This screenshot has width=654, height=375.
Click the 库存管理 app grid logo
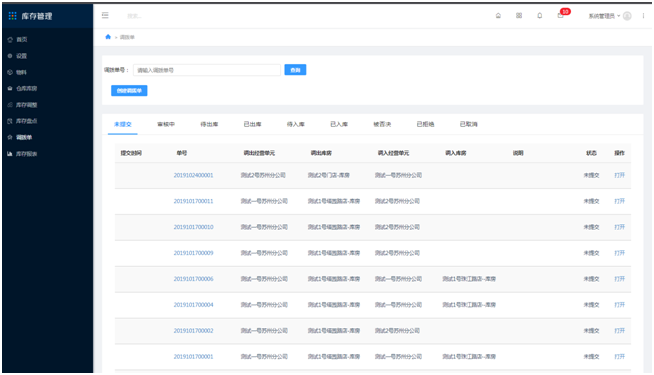[x=13, y=16]
